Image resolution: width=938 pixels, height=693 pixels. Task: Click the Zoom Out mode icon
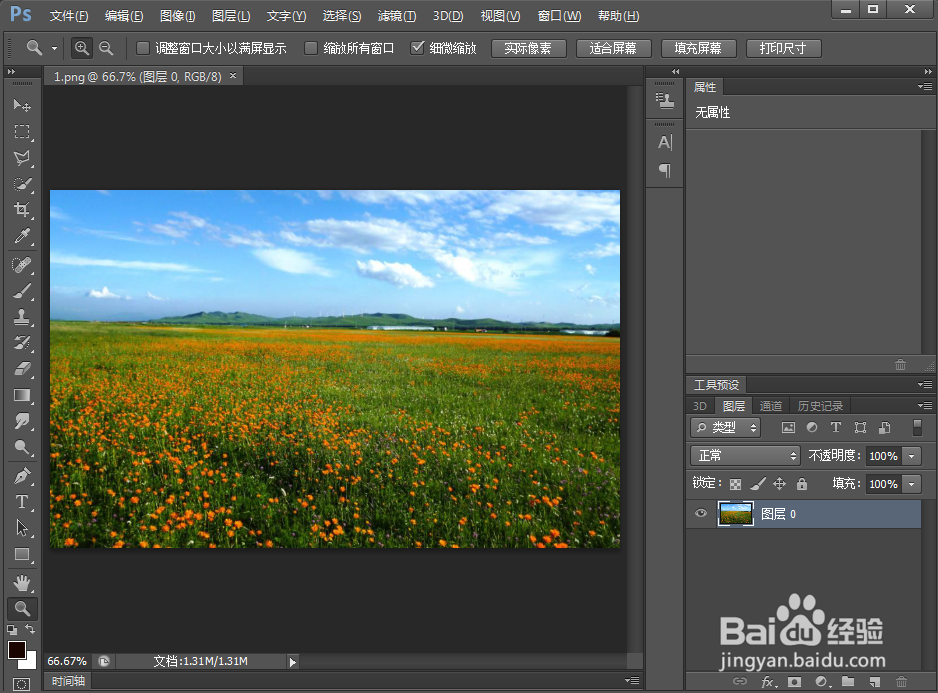pyautogui.click(x=106, y=48)
